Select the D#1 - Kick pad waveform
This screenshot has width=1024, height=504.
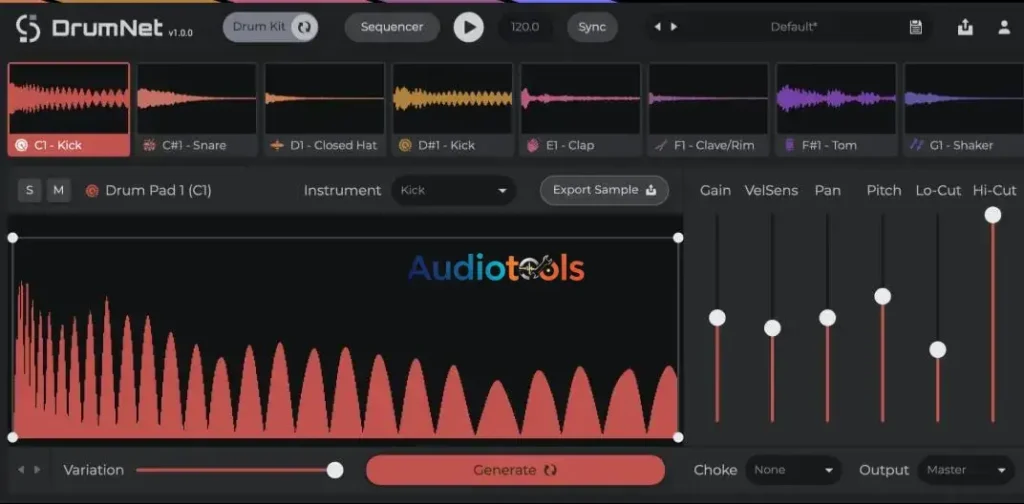(x=453, y=99)
